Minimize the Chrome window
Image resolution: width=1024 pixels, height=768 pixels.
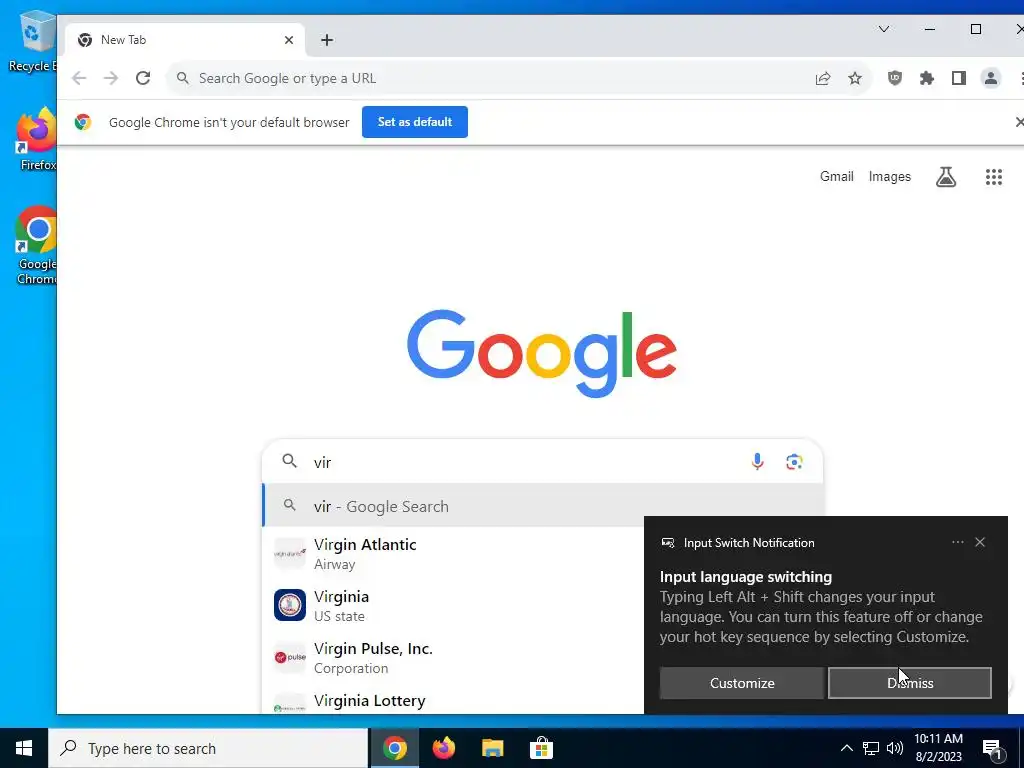930,29
